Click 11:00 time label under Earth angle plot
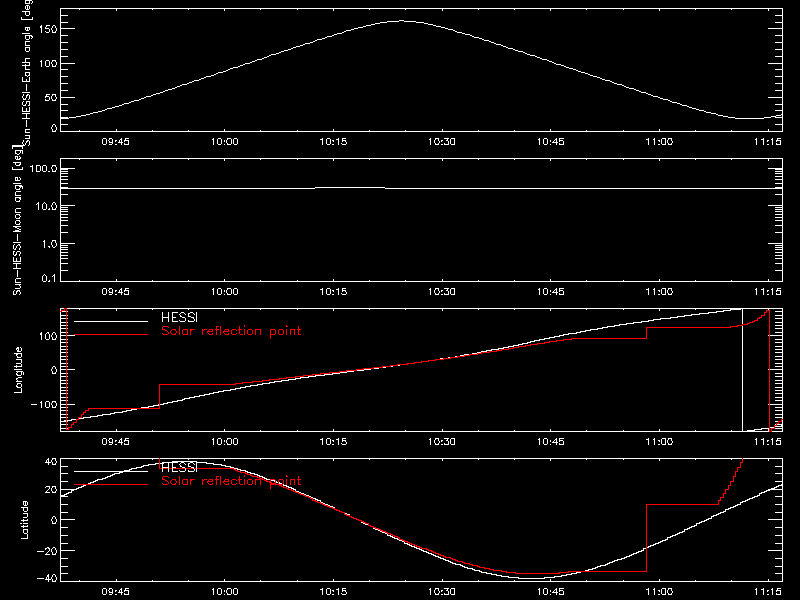 click(x=659, y=142)
